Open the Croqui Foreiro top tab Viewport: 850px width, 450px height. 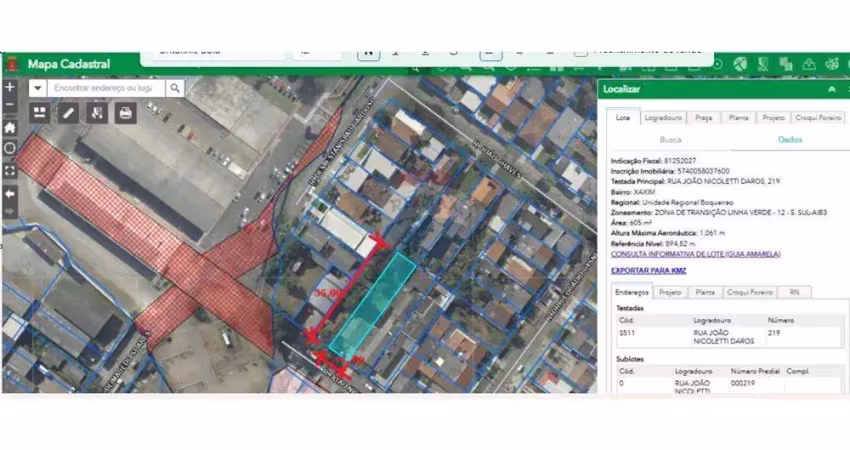817,117
